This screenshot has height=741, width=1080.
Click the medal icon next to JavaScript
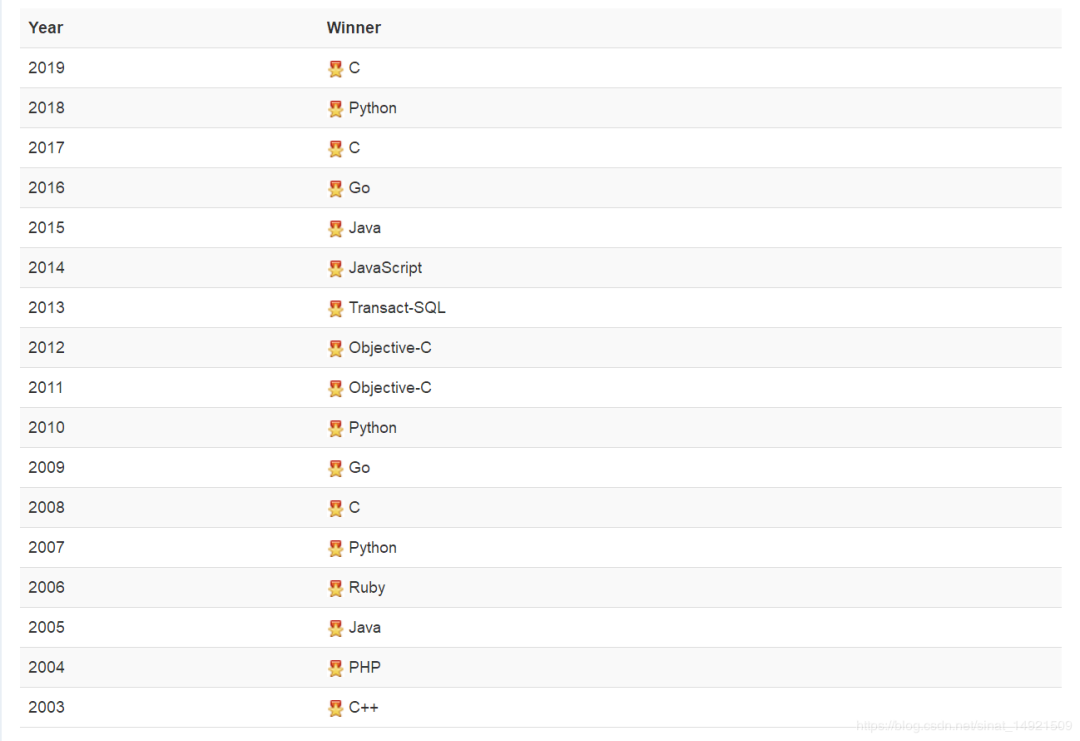tap(335, 268)
